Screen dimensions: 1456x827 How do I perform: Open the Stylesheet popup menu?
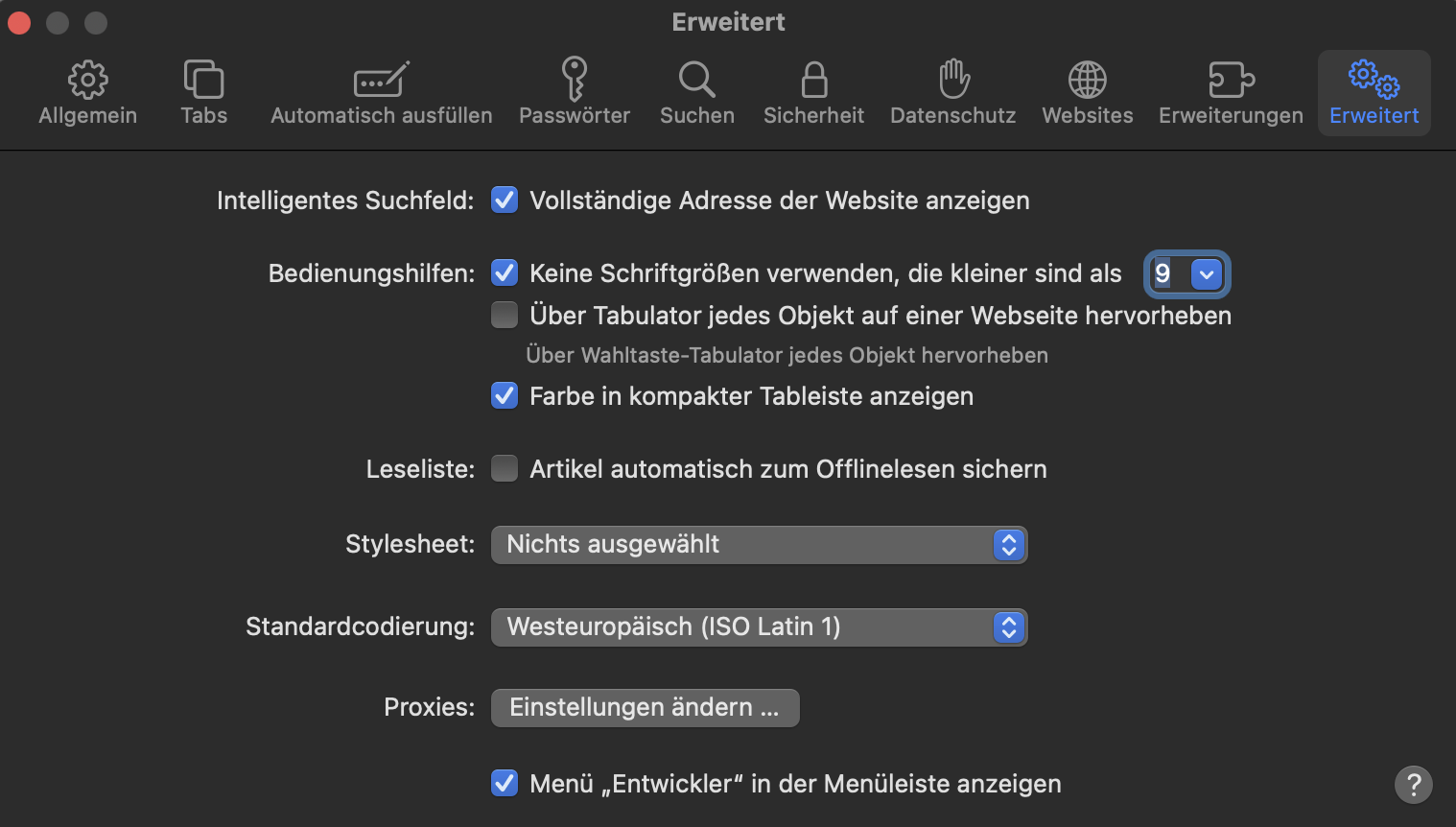(759, 545)
